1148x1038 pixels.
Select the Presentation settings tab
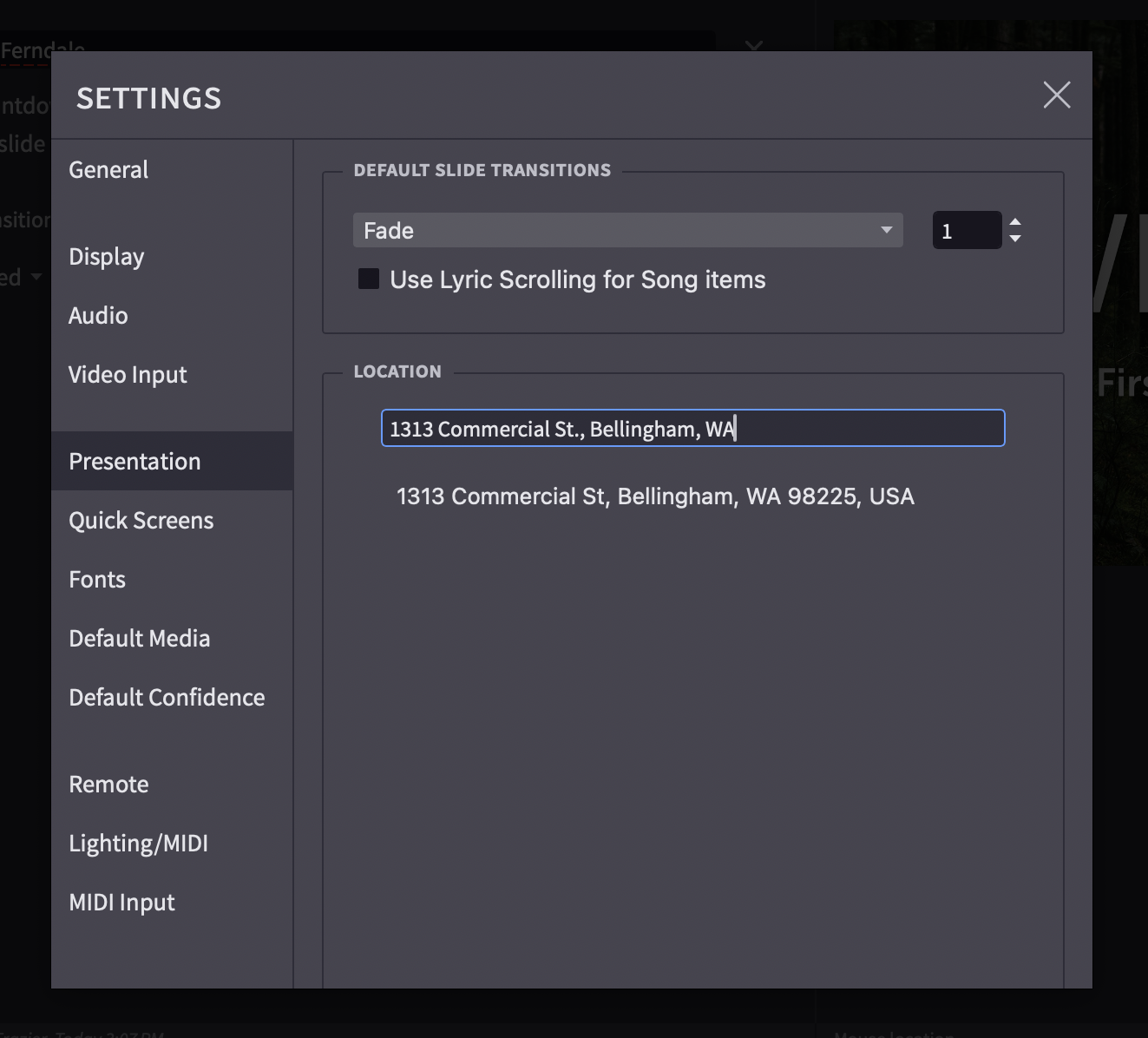[172, 461]
